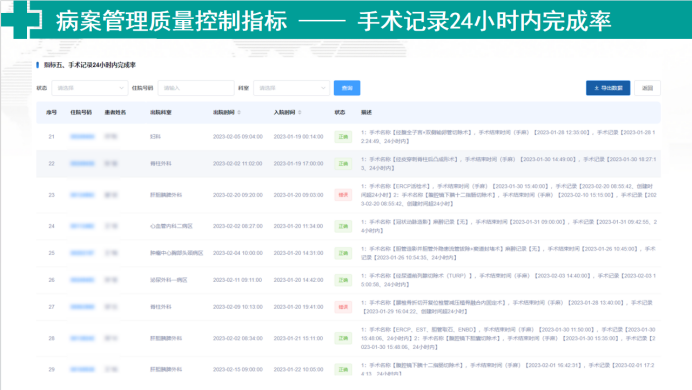Viewport: 692px width, 390px height.
Task: Open admission number link in row 28
Action: click(82, 338)
